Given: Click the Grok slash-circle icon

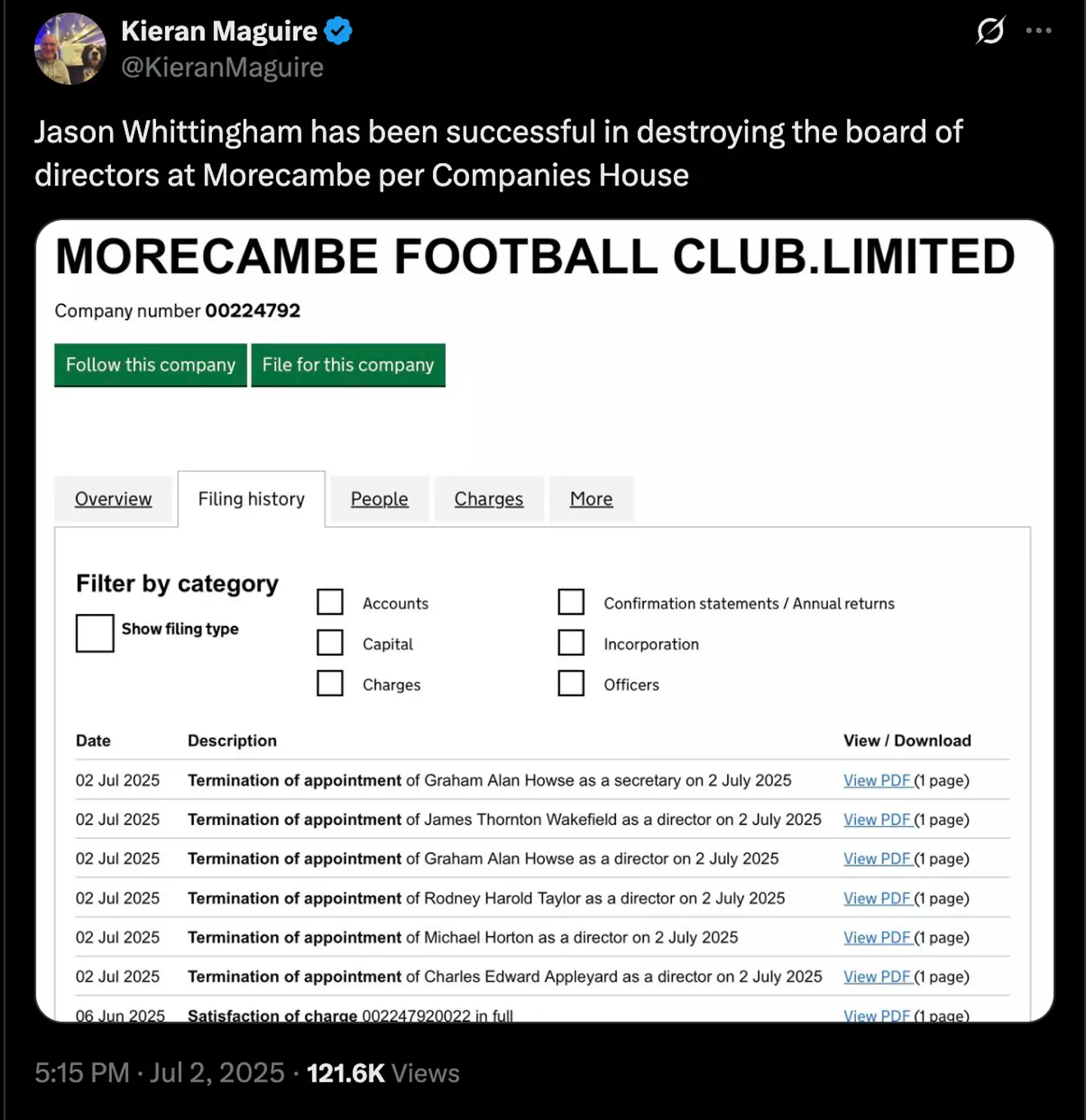Looking at the screenshot, I should [989, 31].
